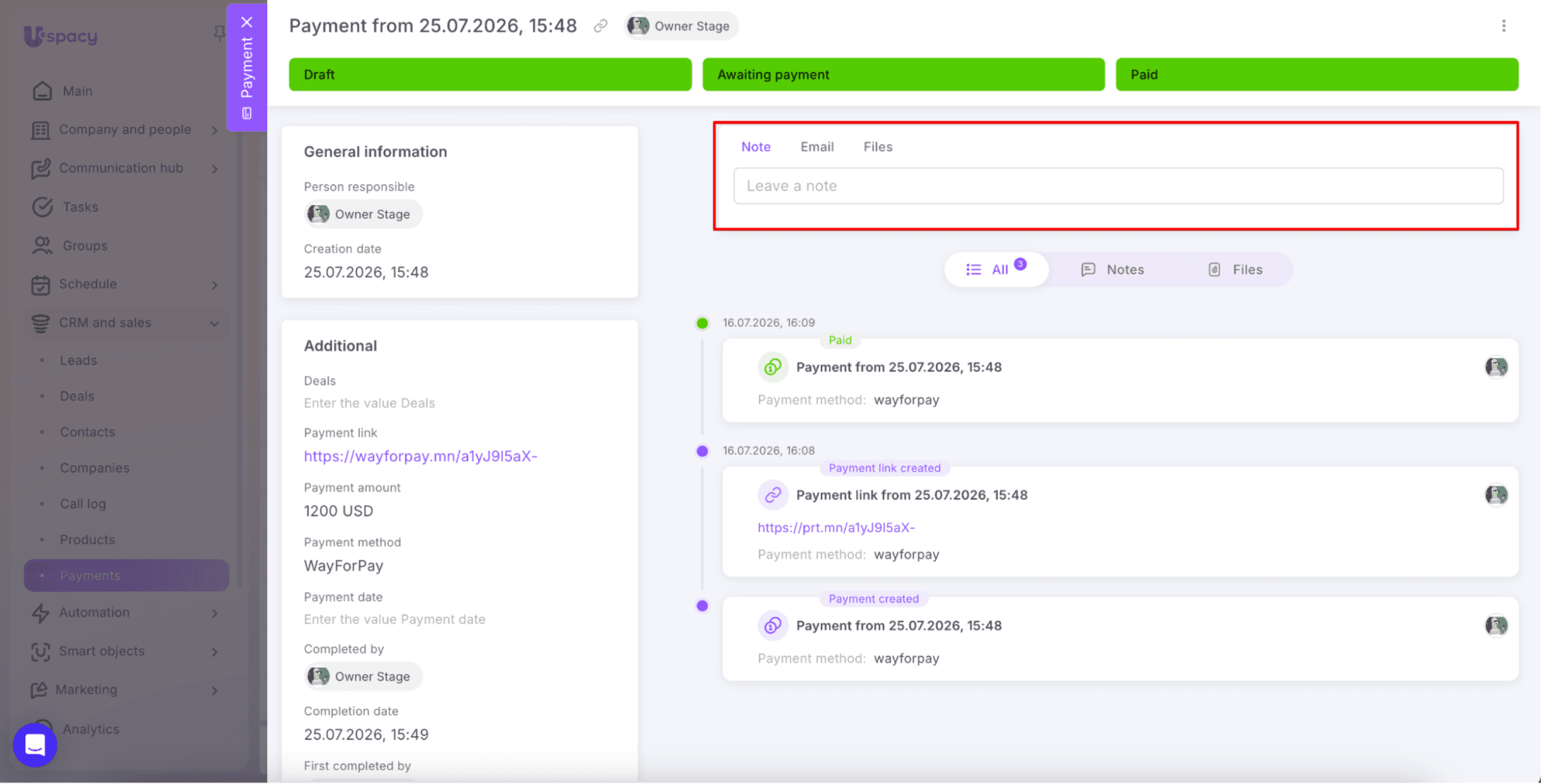Click the Smart objects icon
The height and width of the screenshot is (784, 1542).
click(x=41, y=651)
